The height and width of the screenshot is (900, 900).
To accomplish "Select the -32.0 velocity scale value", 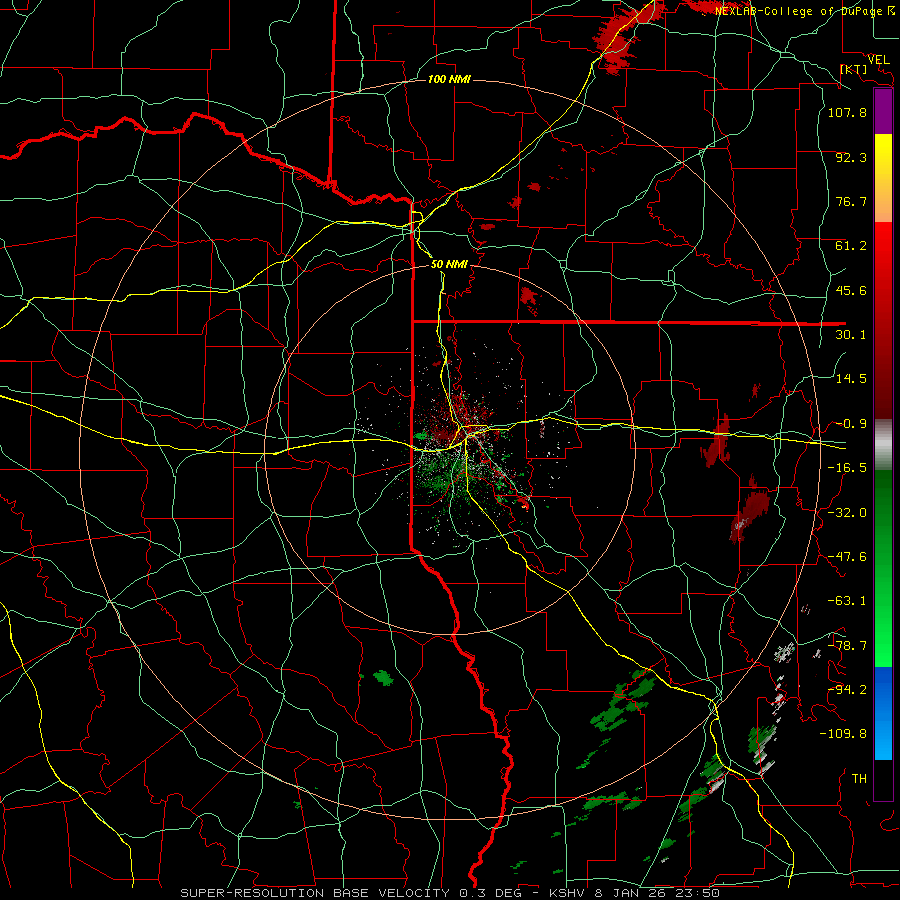I will [x=847, y=513].
